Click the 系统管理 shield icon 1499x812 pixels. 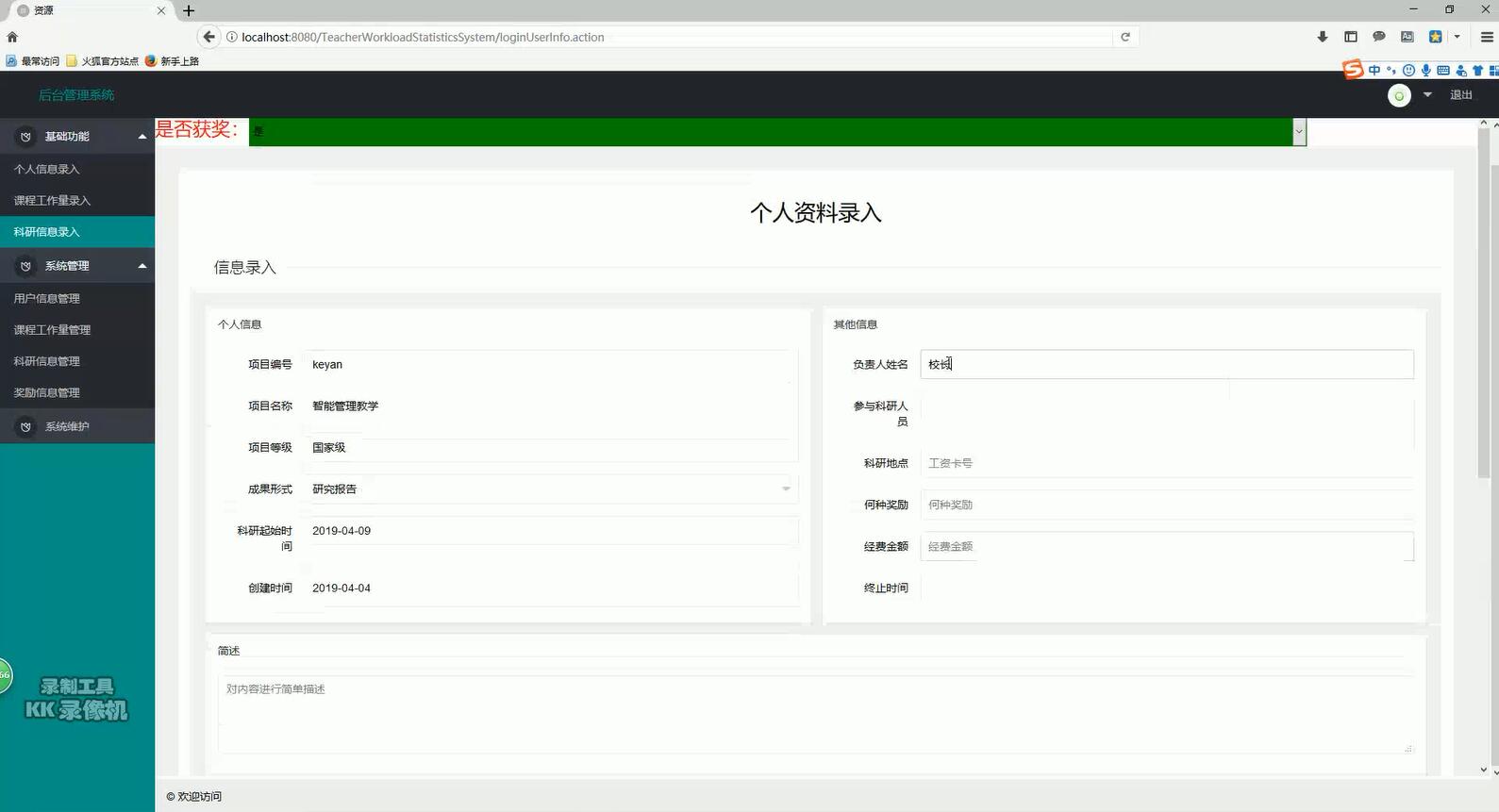point(25,266)
